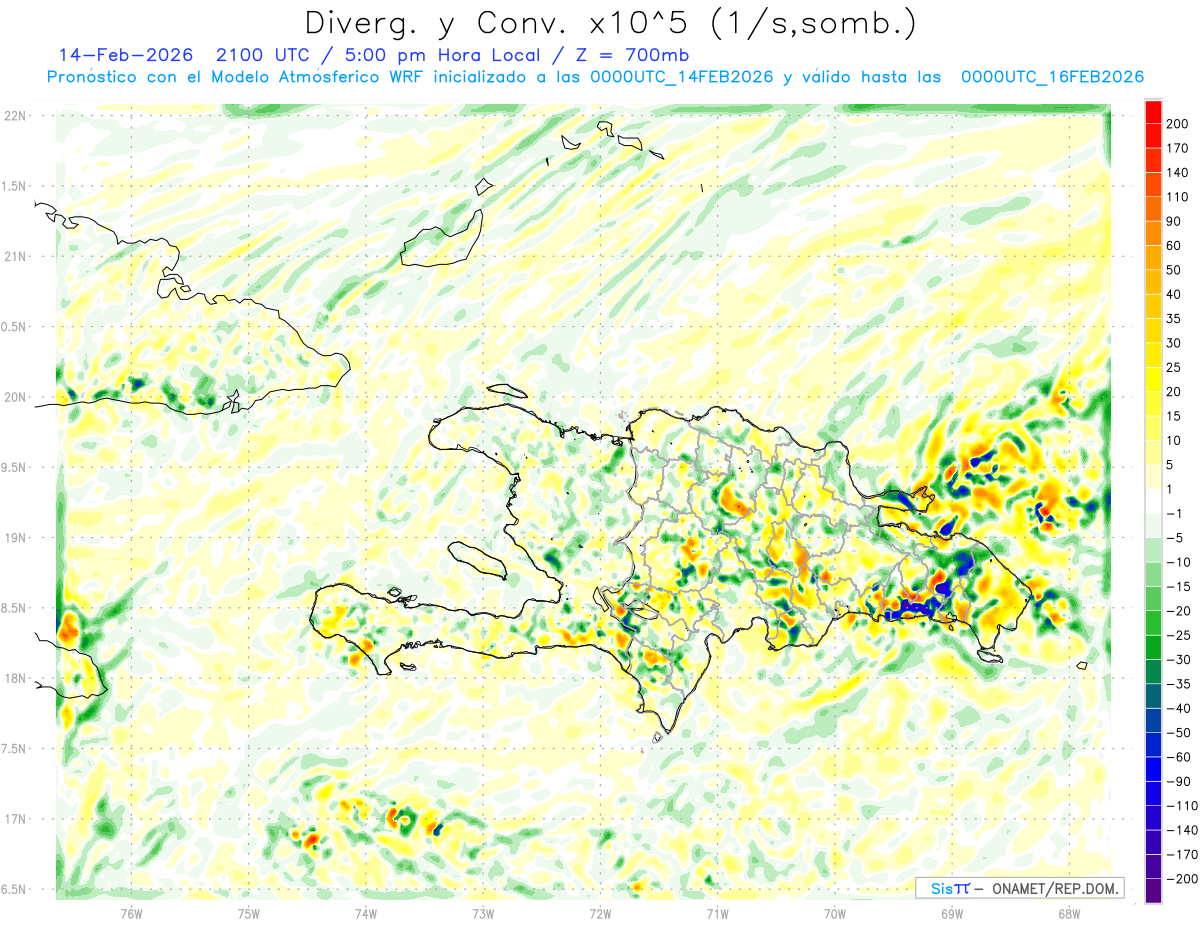Select the '0.5N' latitude axis label
The image size is (1200, 927).
tap(15, 327)
